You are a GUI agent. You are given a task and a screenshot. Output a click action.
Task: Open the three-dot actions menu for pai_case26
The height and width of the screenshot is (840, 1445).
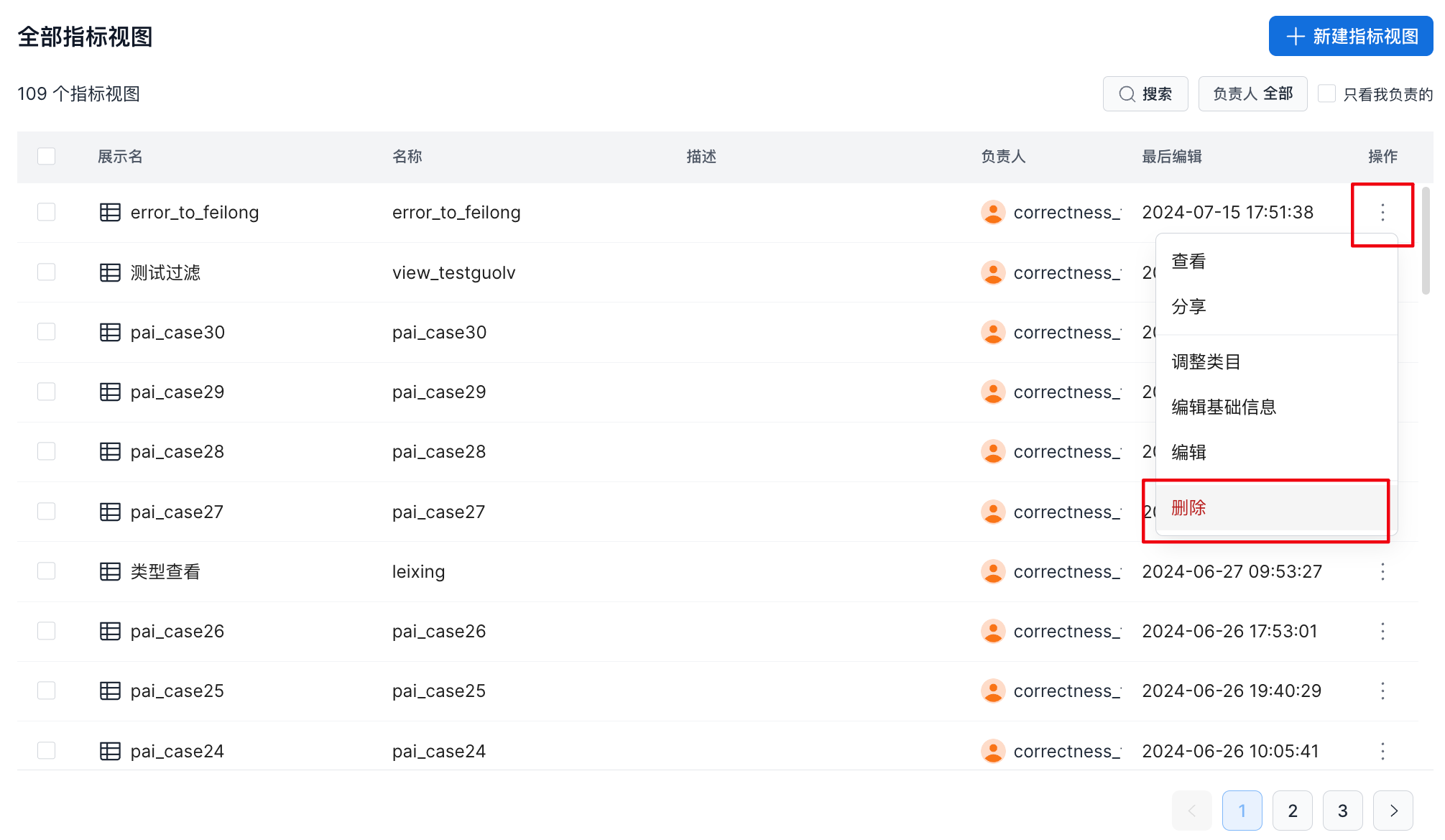coord(1382,632)
